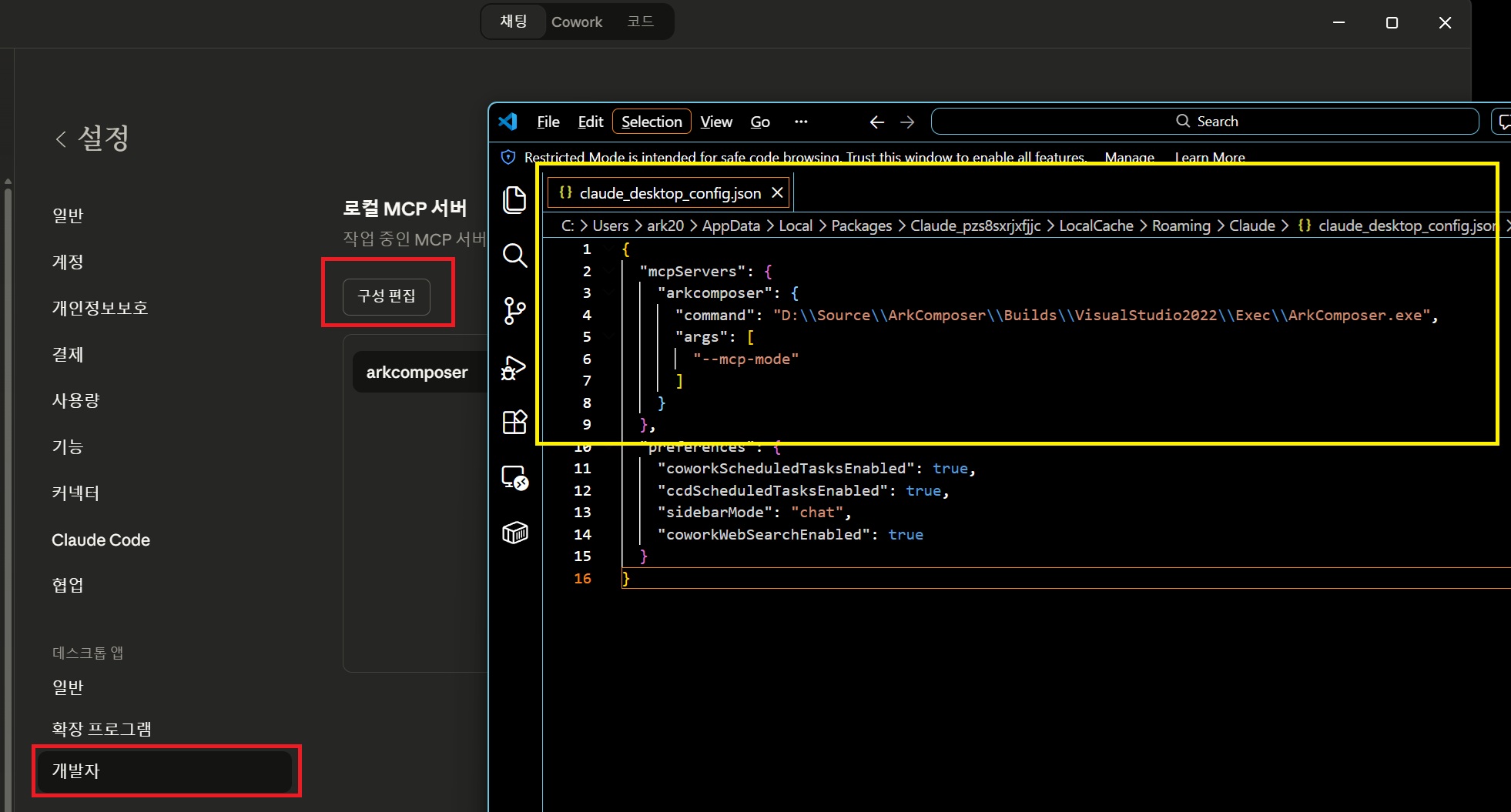Open the Go menu in VS Code
Viewport: 1511px width, 812px height.
click(760, 122)
